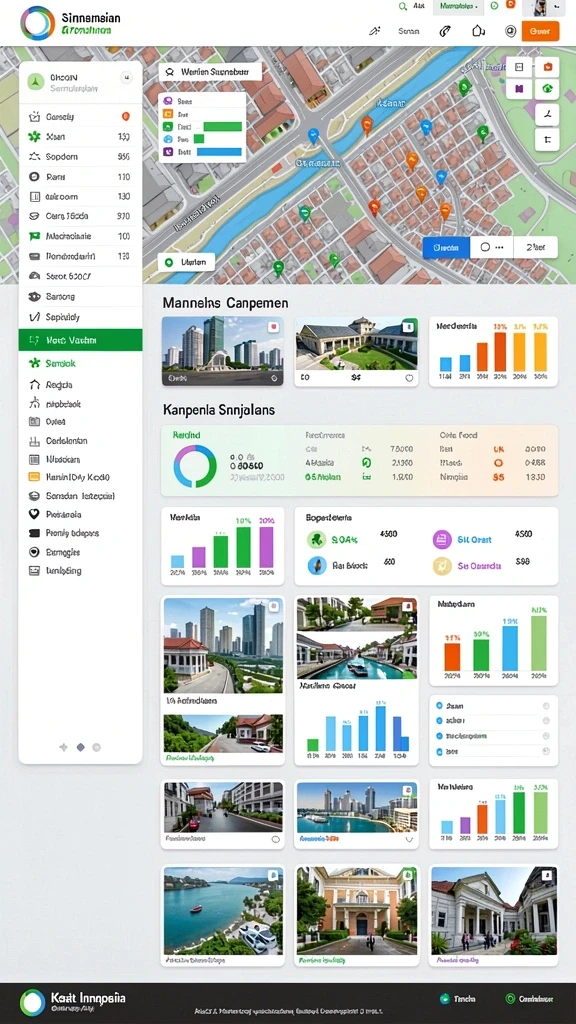
Task: Toggle the corner badge on the skyline card
Action: point(274,327)
